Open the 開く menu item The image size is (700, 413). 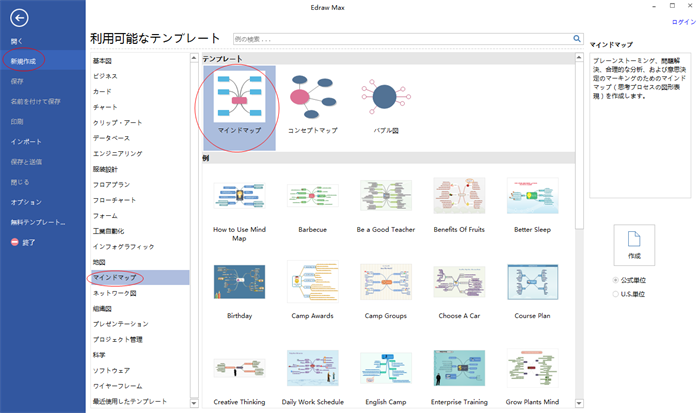17,41
